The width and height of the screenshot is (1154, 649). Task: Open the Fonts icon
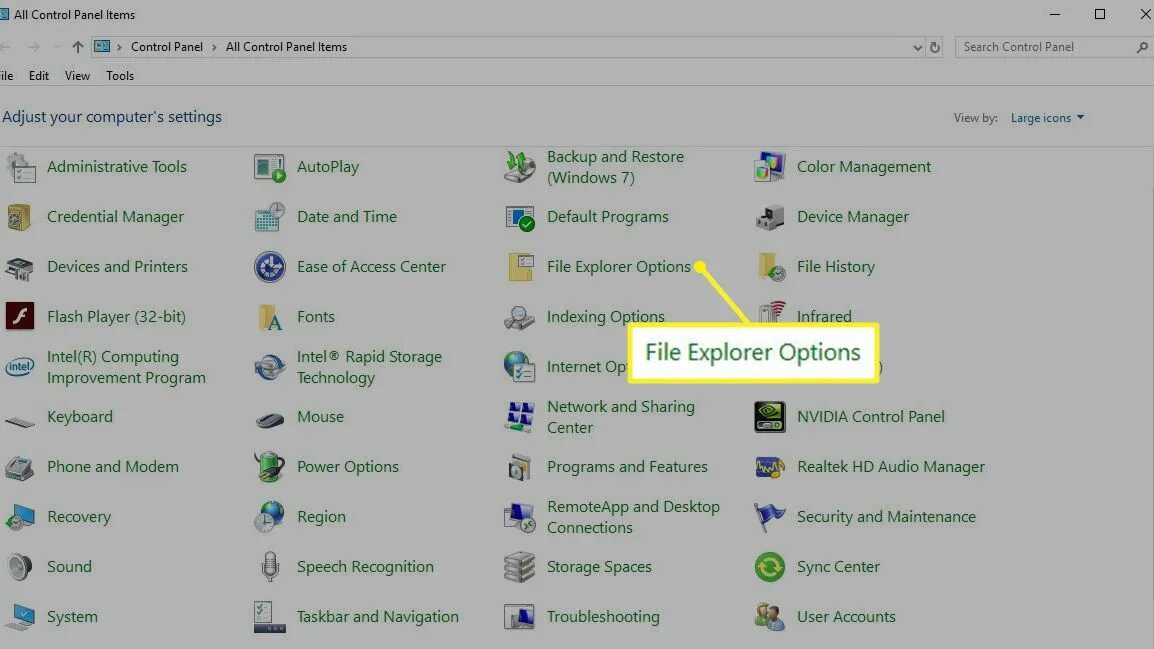tap(270, 317)
